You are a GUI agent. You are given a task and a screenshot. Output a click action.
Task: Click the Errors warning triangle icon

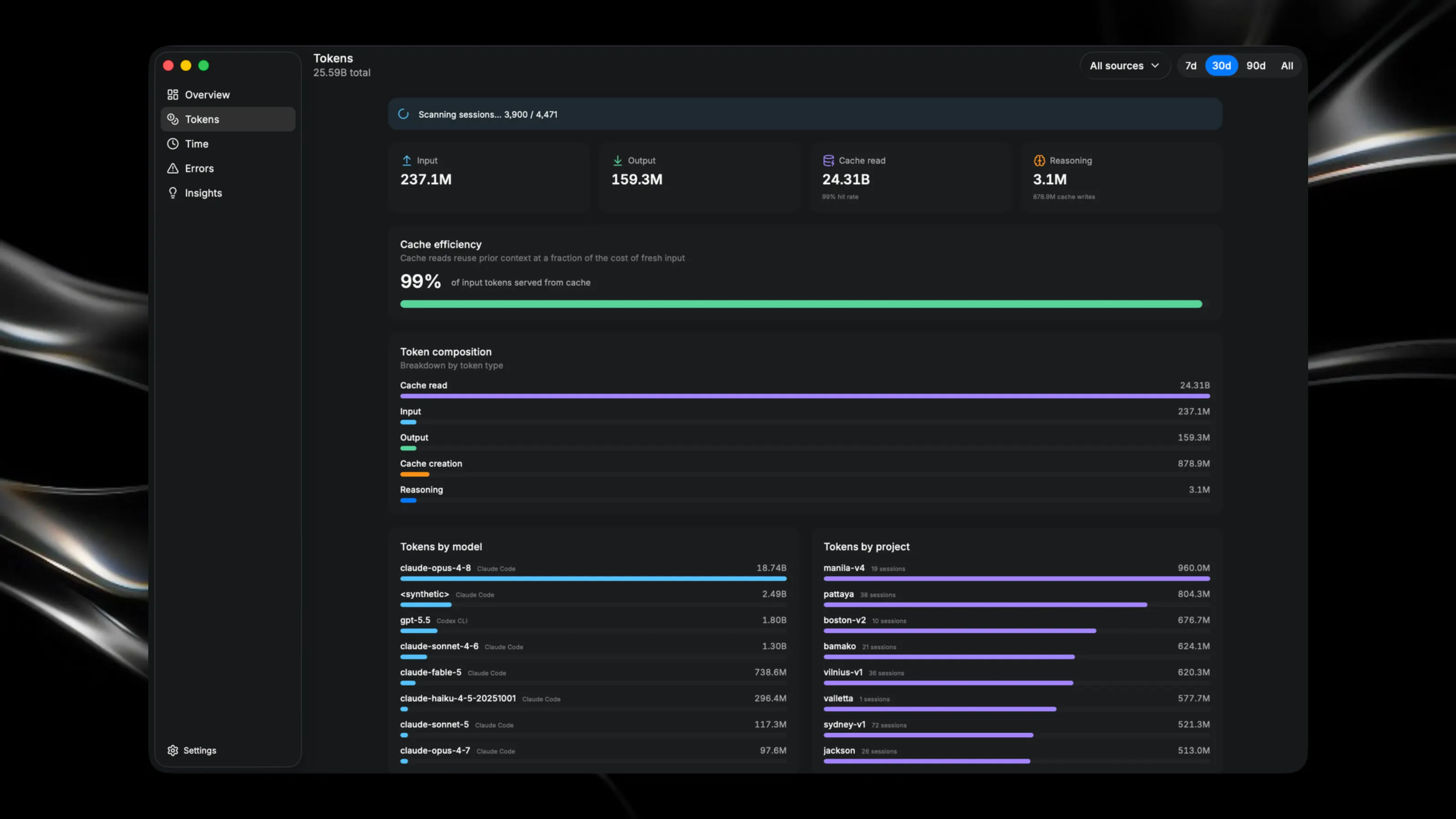pyautogui.click(x=172, y=168)
